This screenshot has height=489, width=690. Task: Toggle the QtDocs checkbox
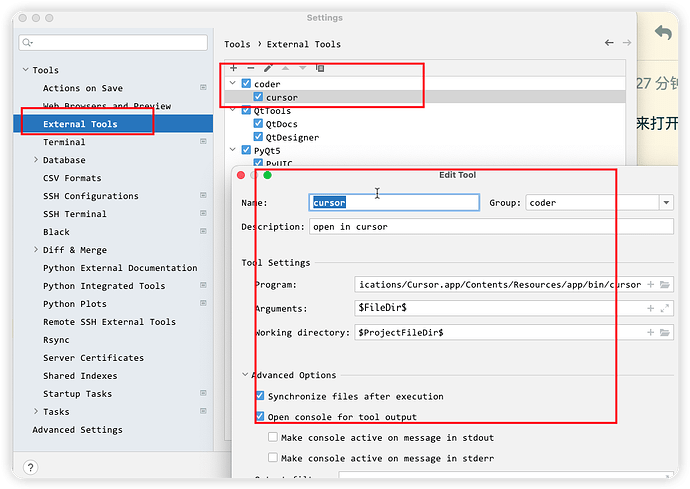click(x=258, y=124)
